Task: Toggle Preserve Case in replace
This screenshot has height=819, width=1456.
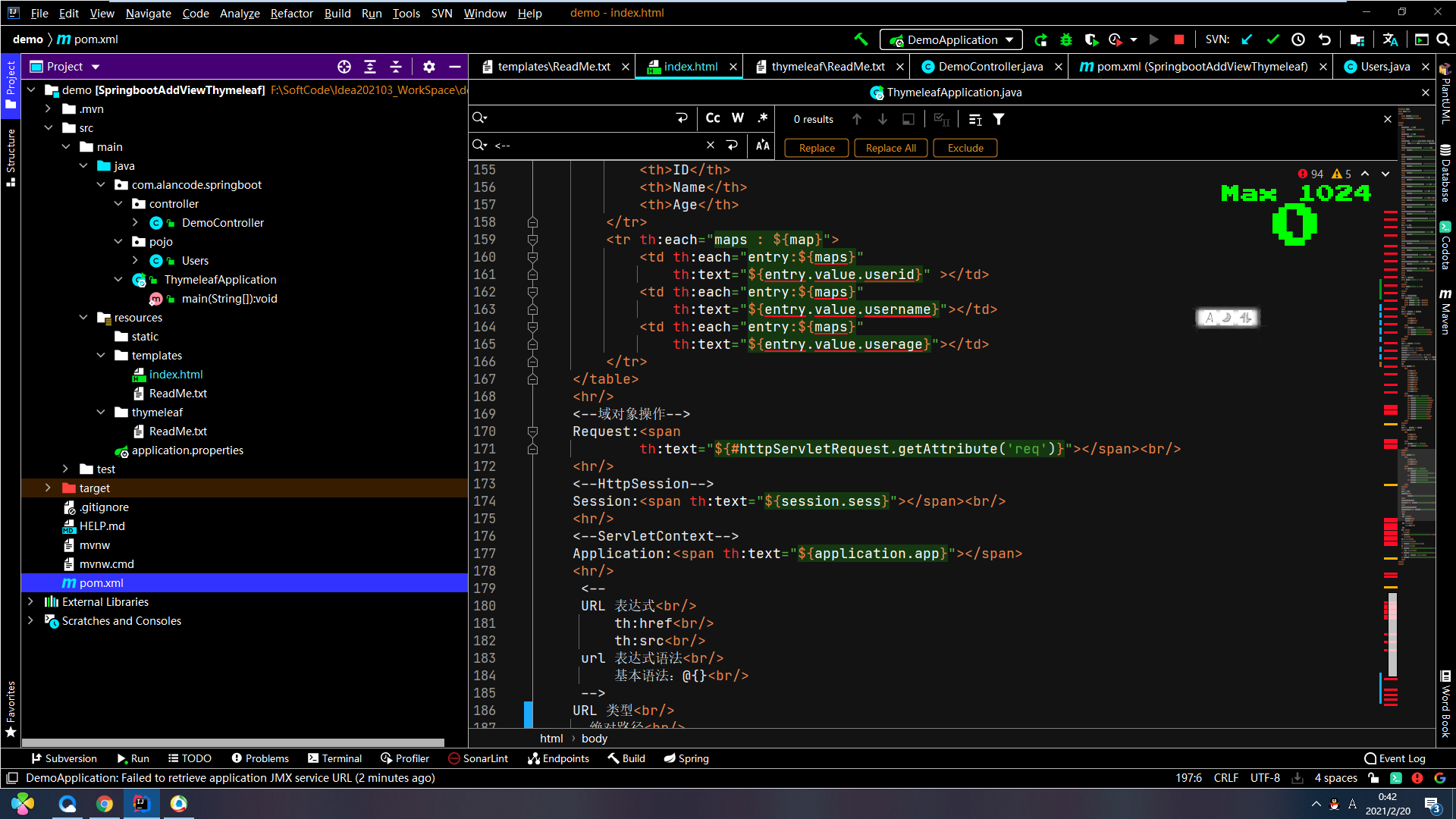Action: pyautogui.click(x=763, y=145)
